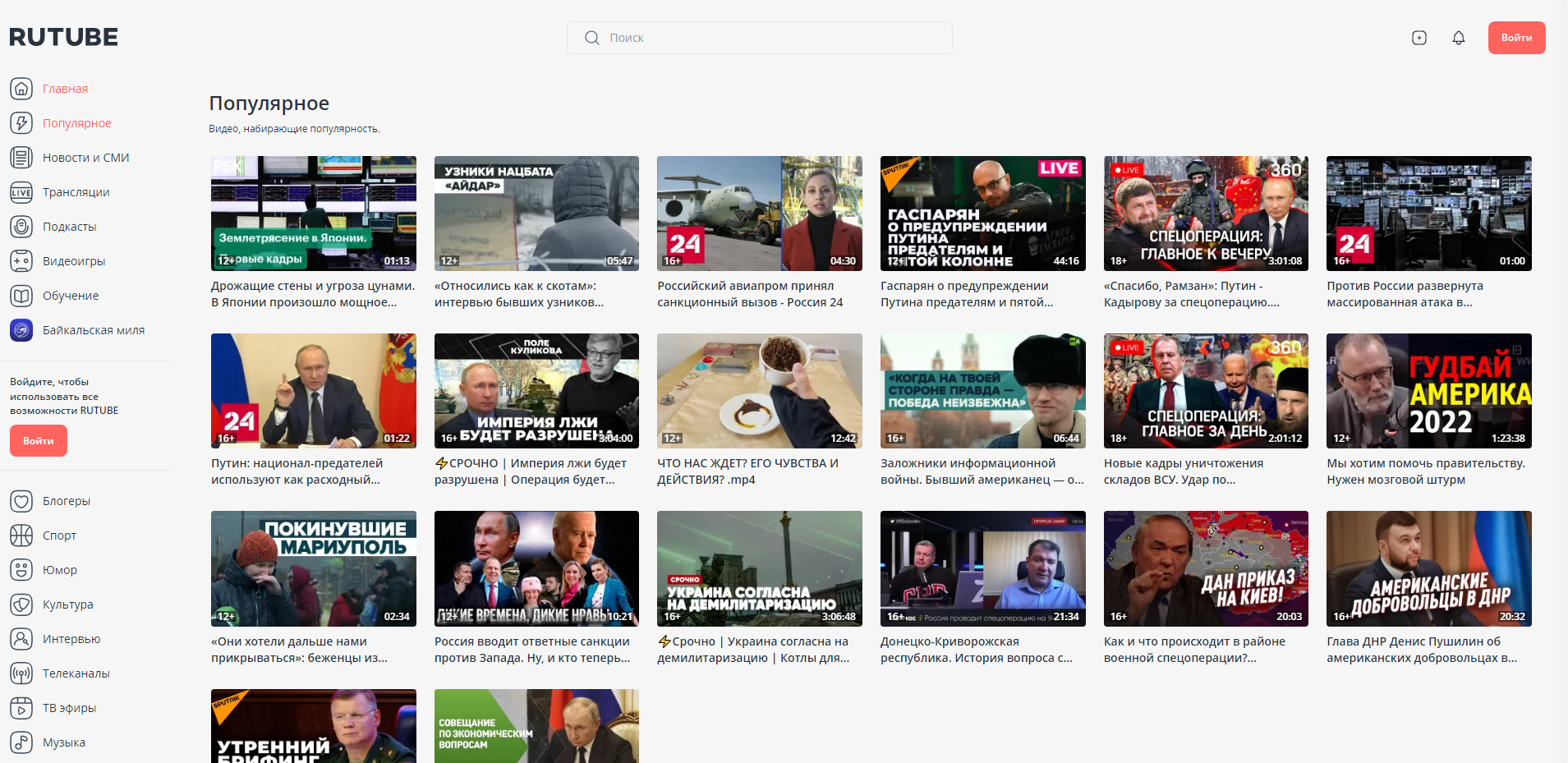1568x763 pixels.
Task: Open Совещание по экономическим вопросам thumbnail
Action: point(536,726)
